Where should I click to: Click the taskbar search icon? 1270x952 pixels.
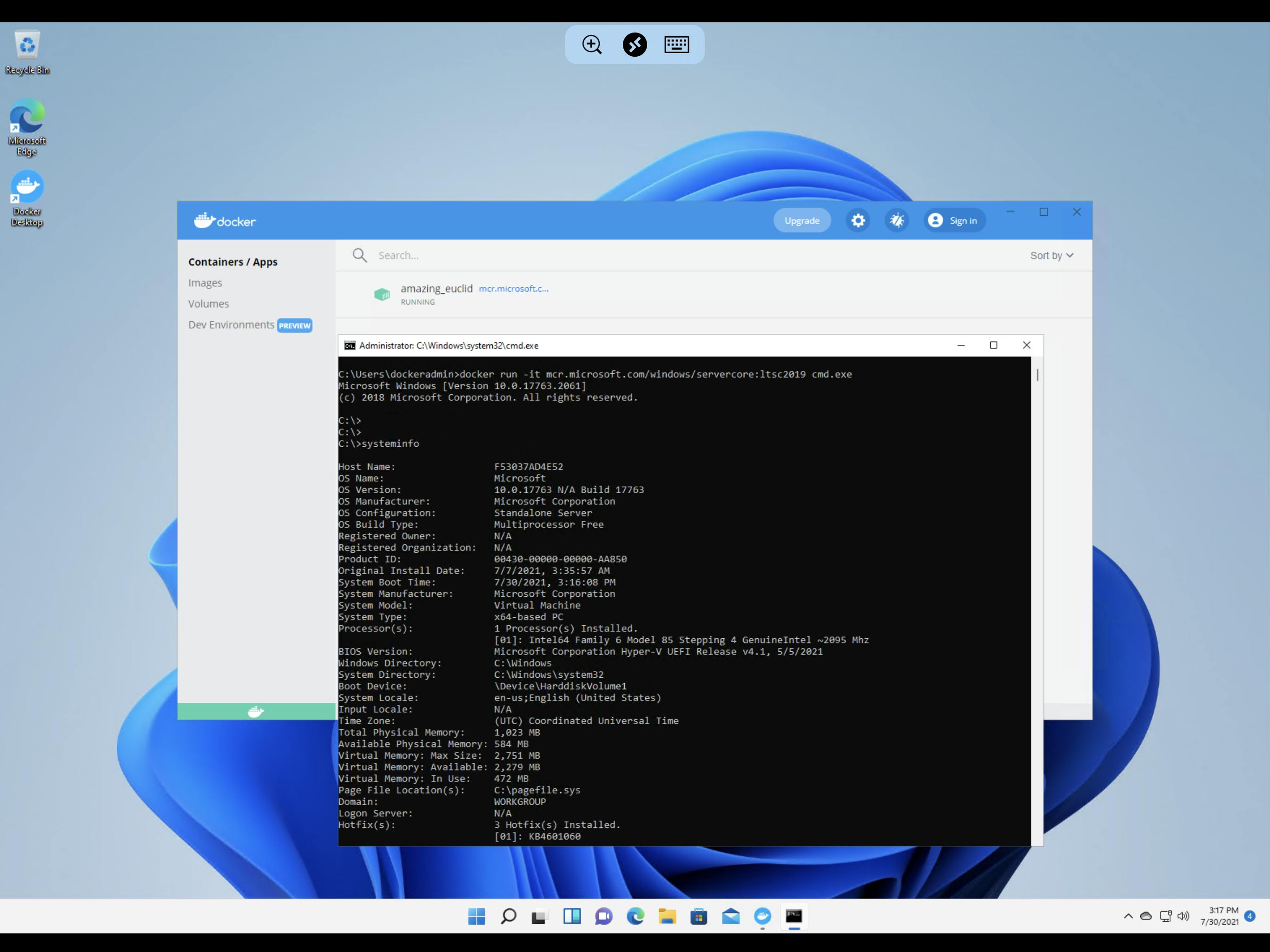(x=508, y=916)
